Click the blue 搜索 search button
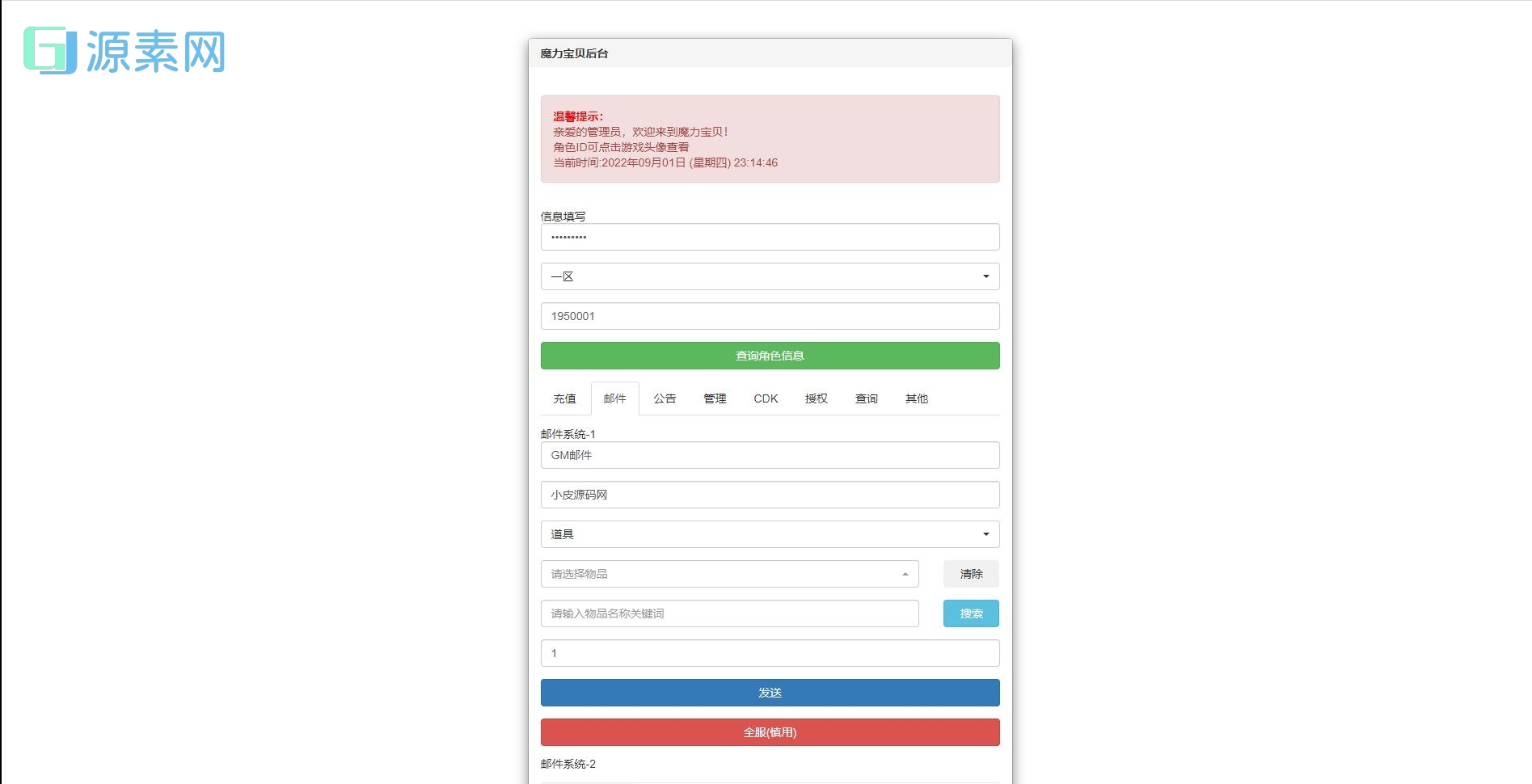Image resolution: width=1532 pixels, height=784 pixels. click(x=970, y=613)
